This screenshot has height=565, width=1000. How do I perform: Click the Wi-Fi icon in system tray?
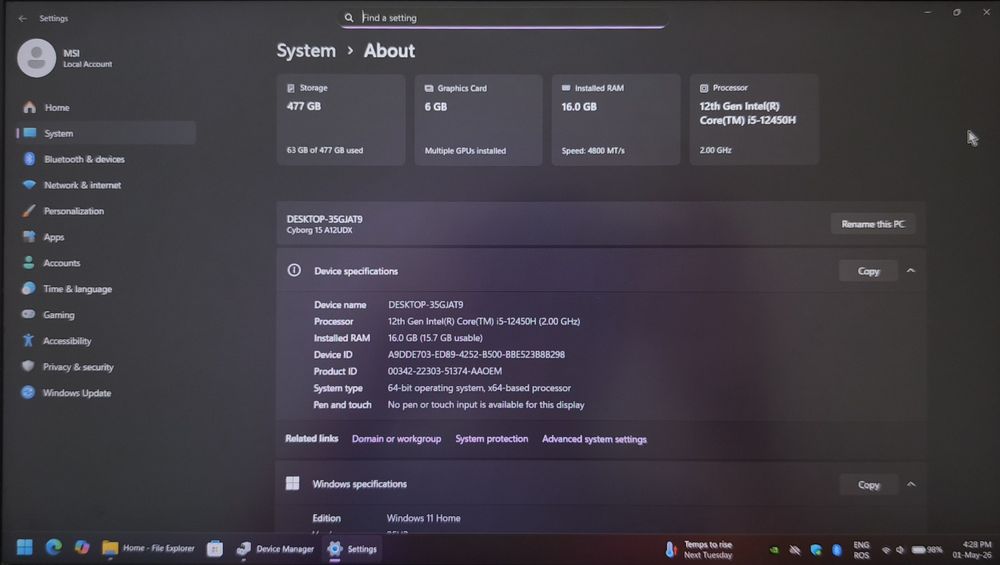pos(886,550)
